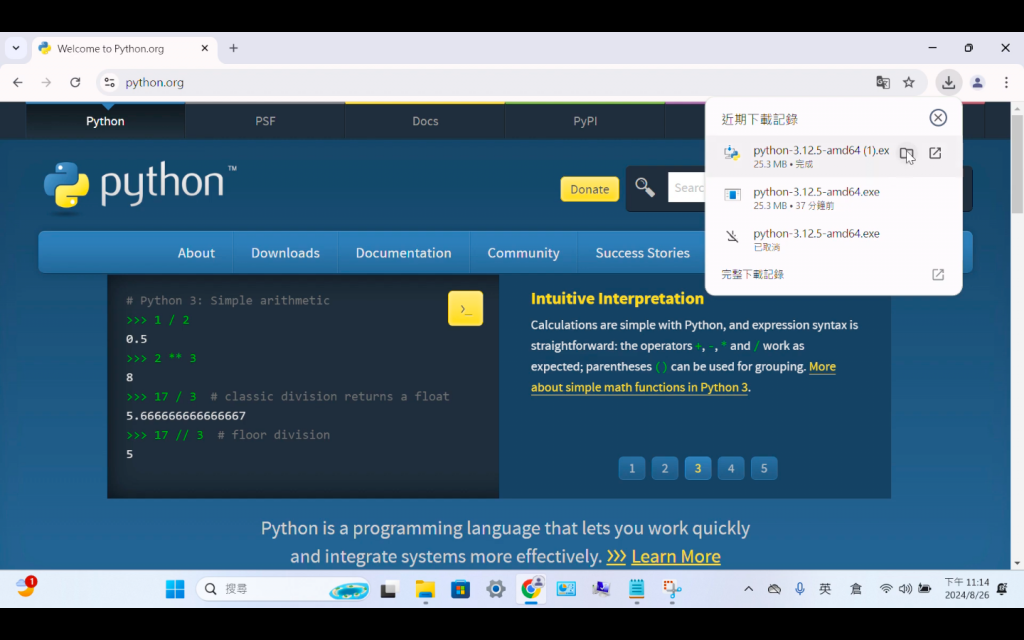The image size is (1024, 640).
Task: Go to slide 3
Action: point(697,468)
